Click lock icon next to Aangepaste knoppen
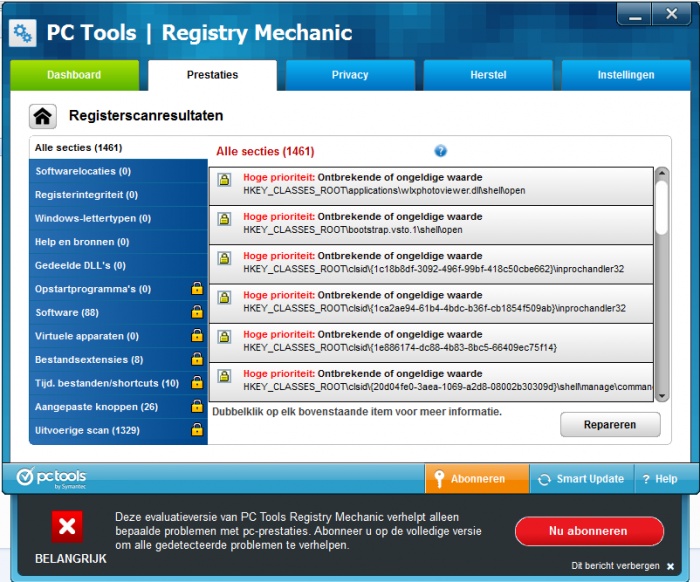700x582 pixels. click(197, 406)
